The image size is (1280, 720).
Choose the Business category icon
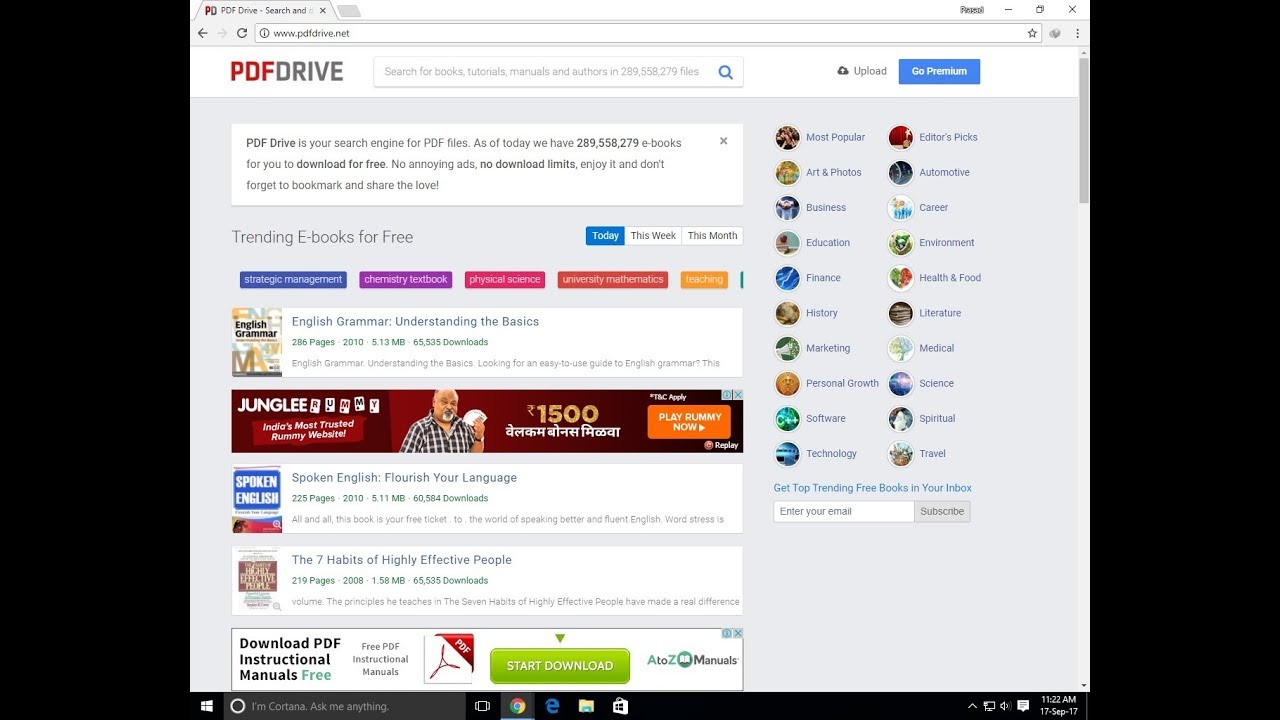tap(787, 207)
